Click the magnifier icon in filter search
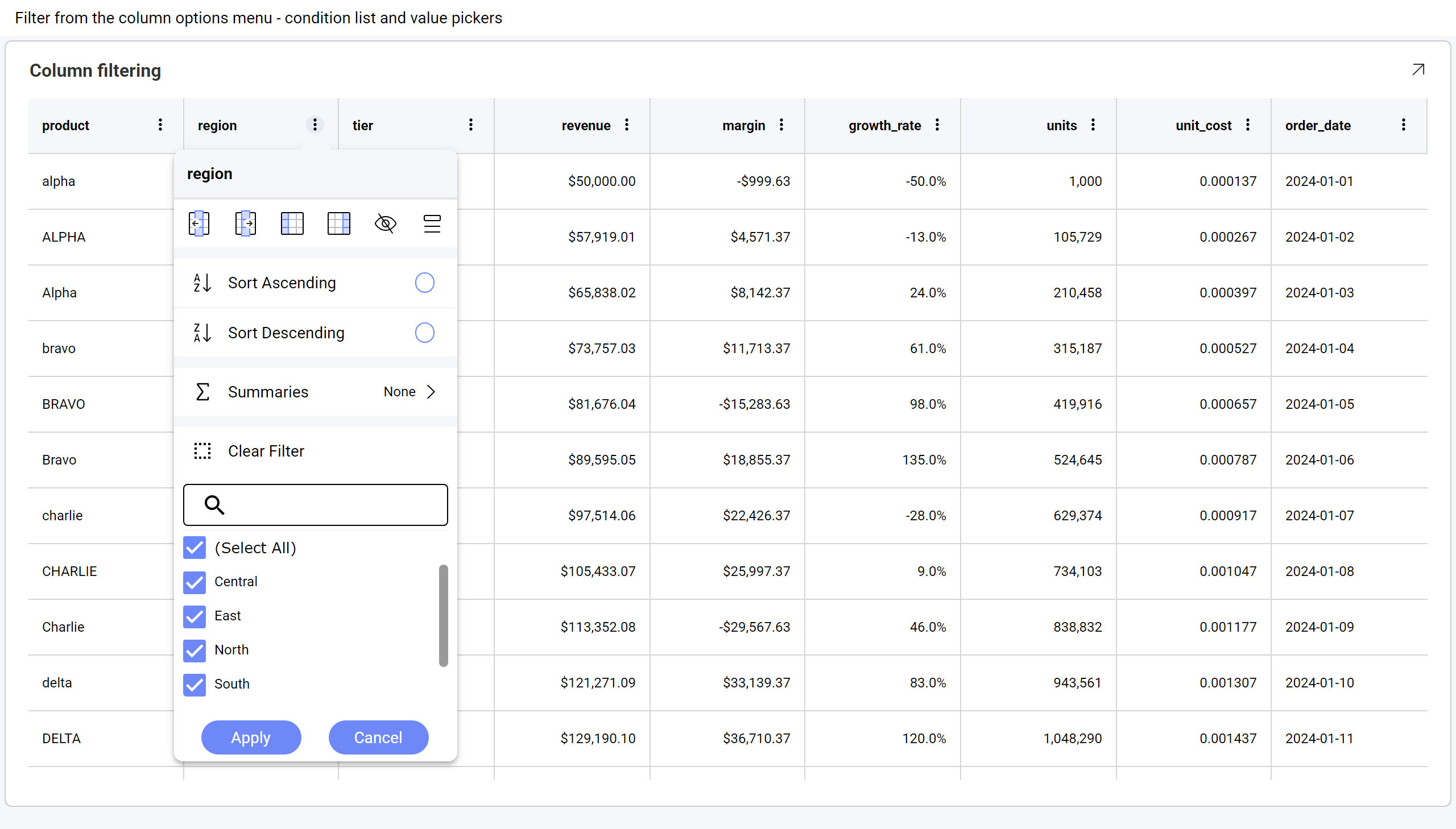This screenshot has height=829, width=1456. [214, 504]
